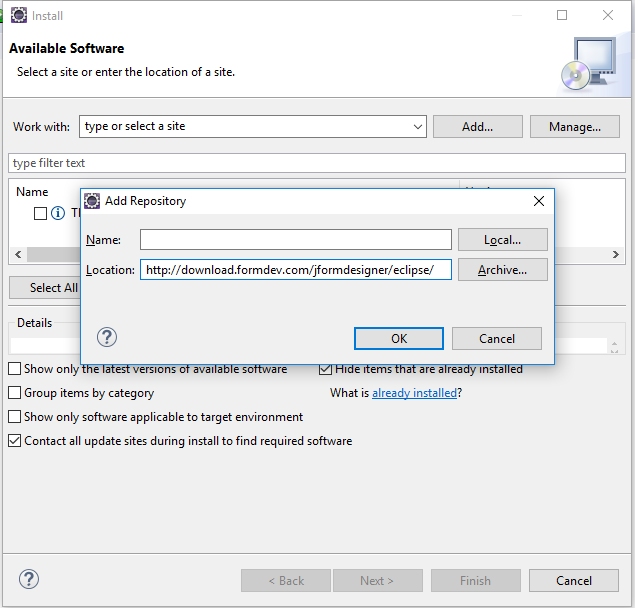Open Manage... sites preferences
635x608 pixels.
click(x=574, y=127)
